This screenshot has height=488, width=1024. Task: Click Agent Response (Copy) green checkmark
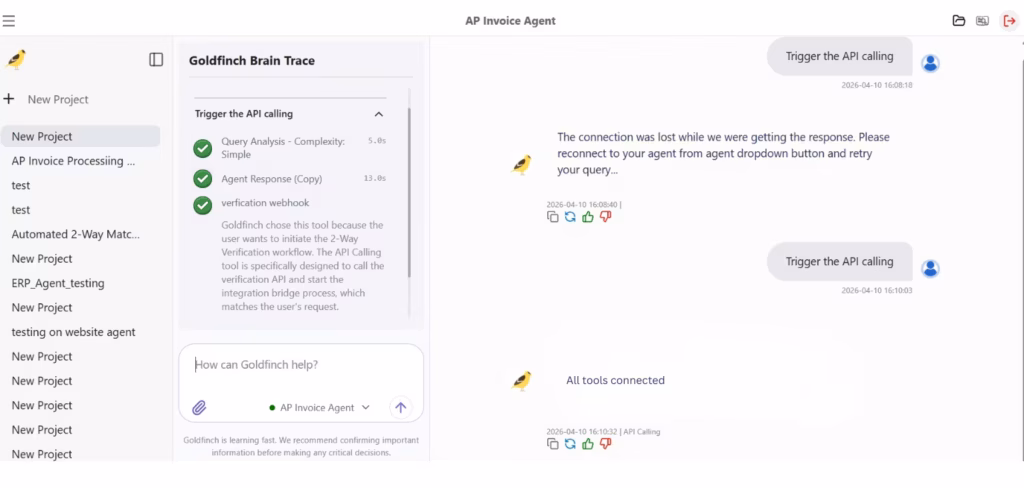point(202,178)
